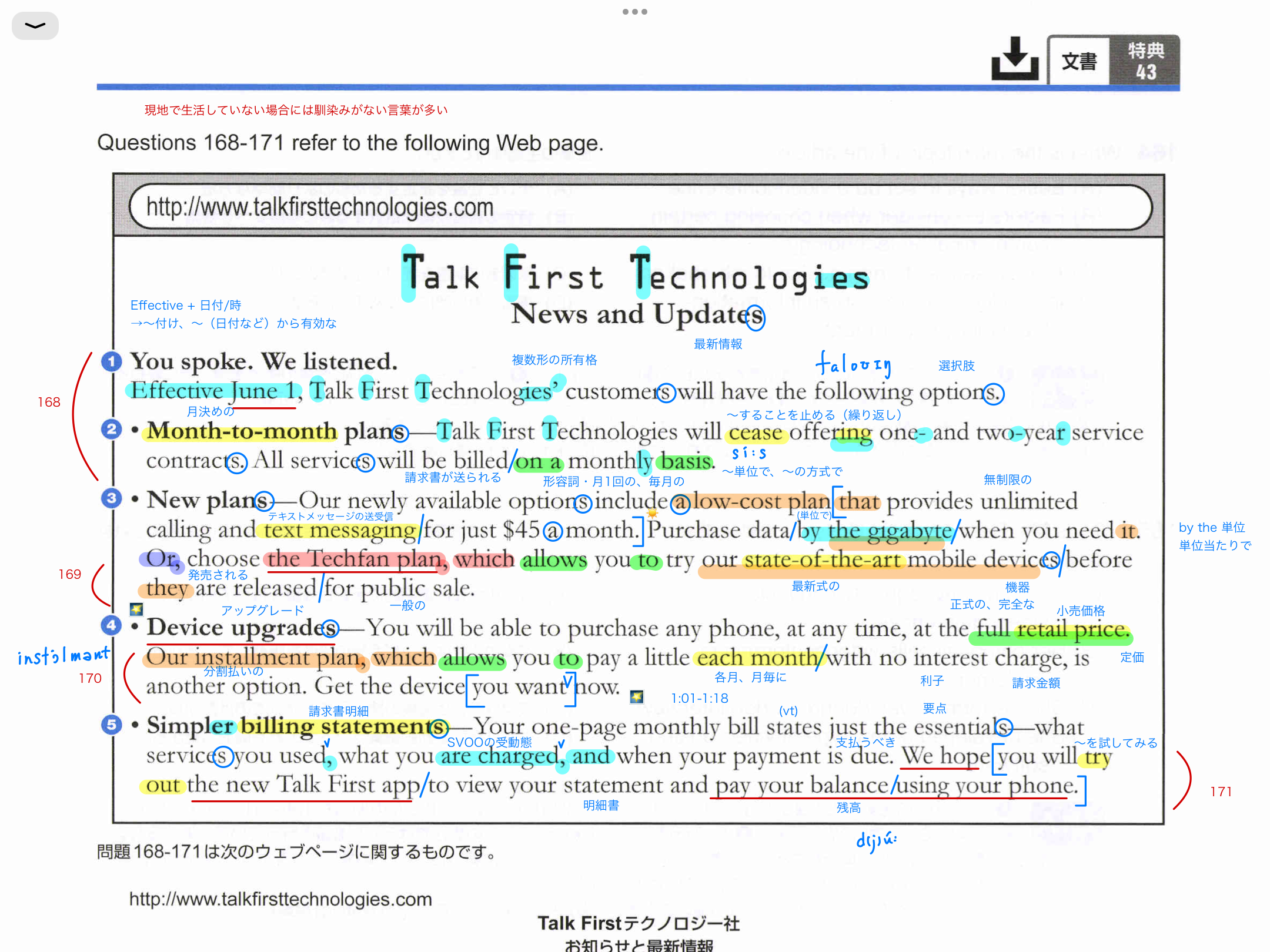This screenshot has height=952, width=1270.
Task: Tap the star sticker before 1:01-1:18
Action: tap(636, 697)
